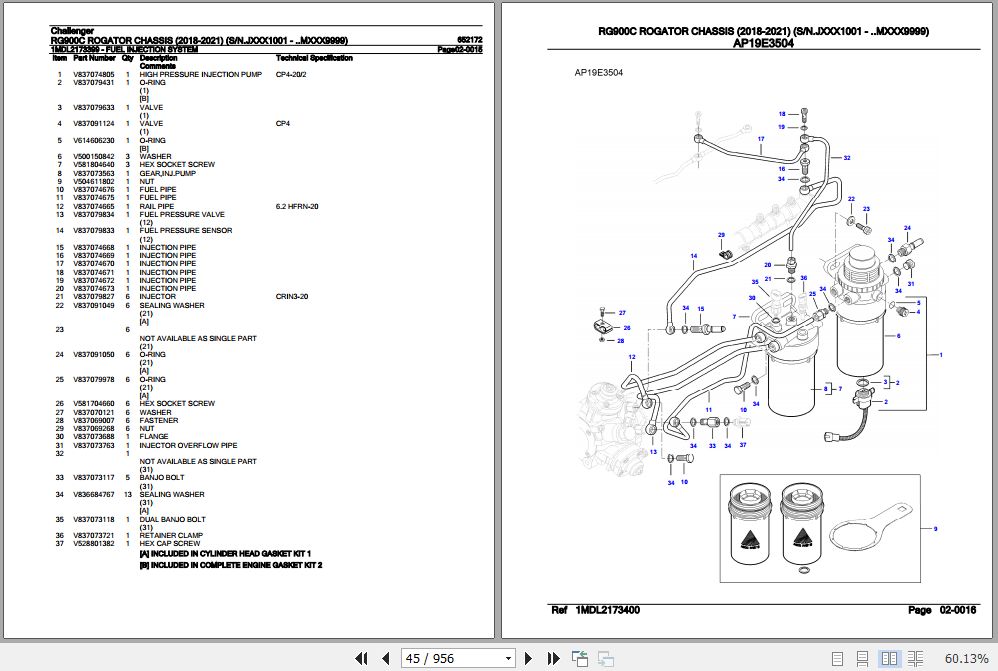Click the green previous-view icon
Screen dimensions: 998x671
click(x=578, y=658)
